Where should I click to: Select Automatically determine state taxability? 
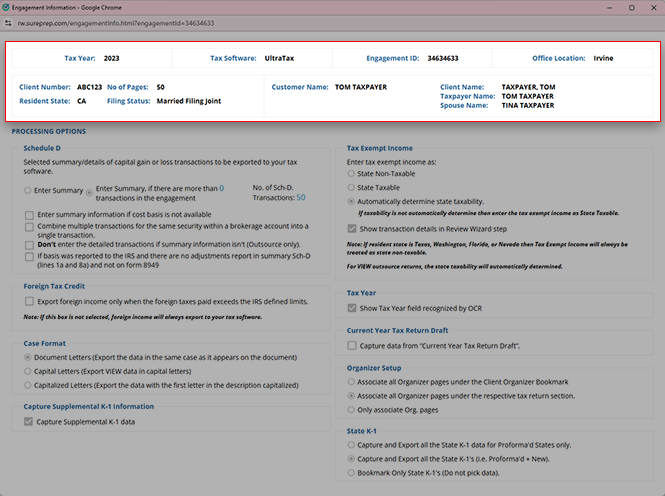[x=351, y=201]
